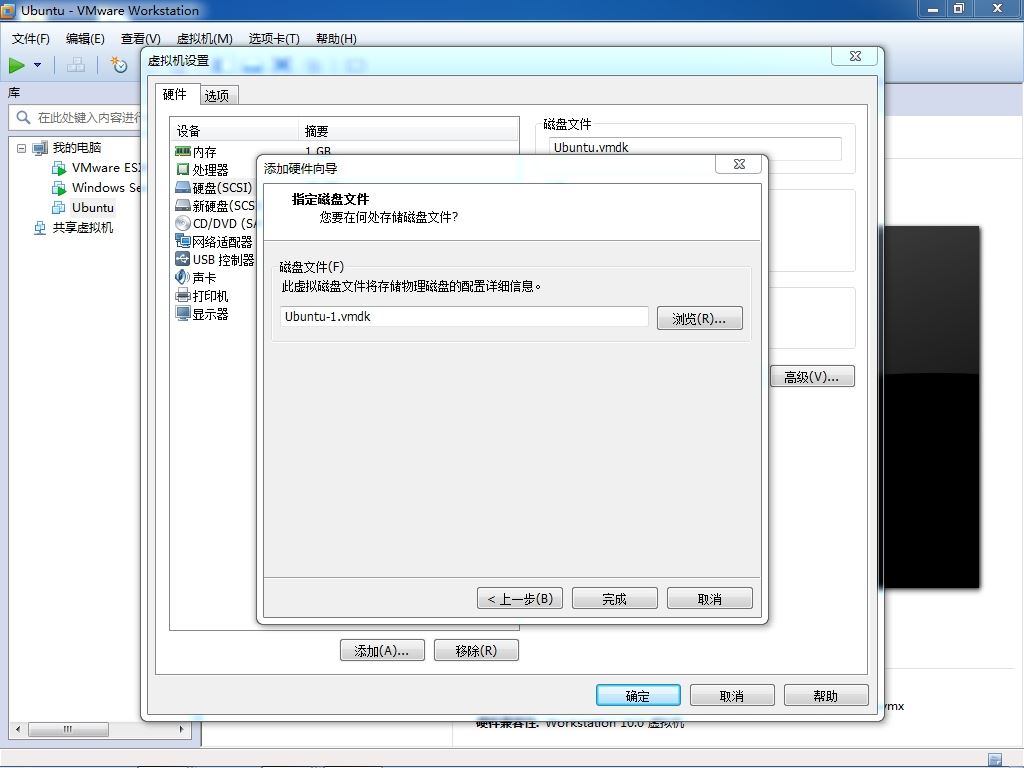Screen dimensions: 1024x768
Task: Click the snapshot clock toolbar icon
Action: 119,65
